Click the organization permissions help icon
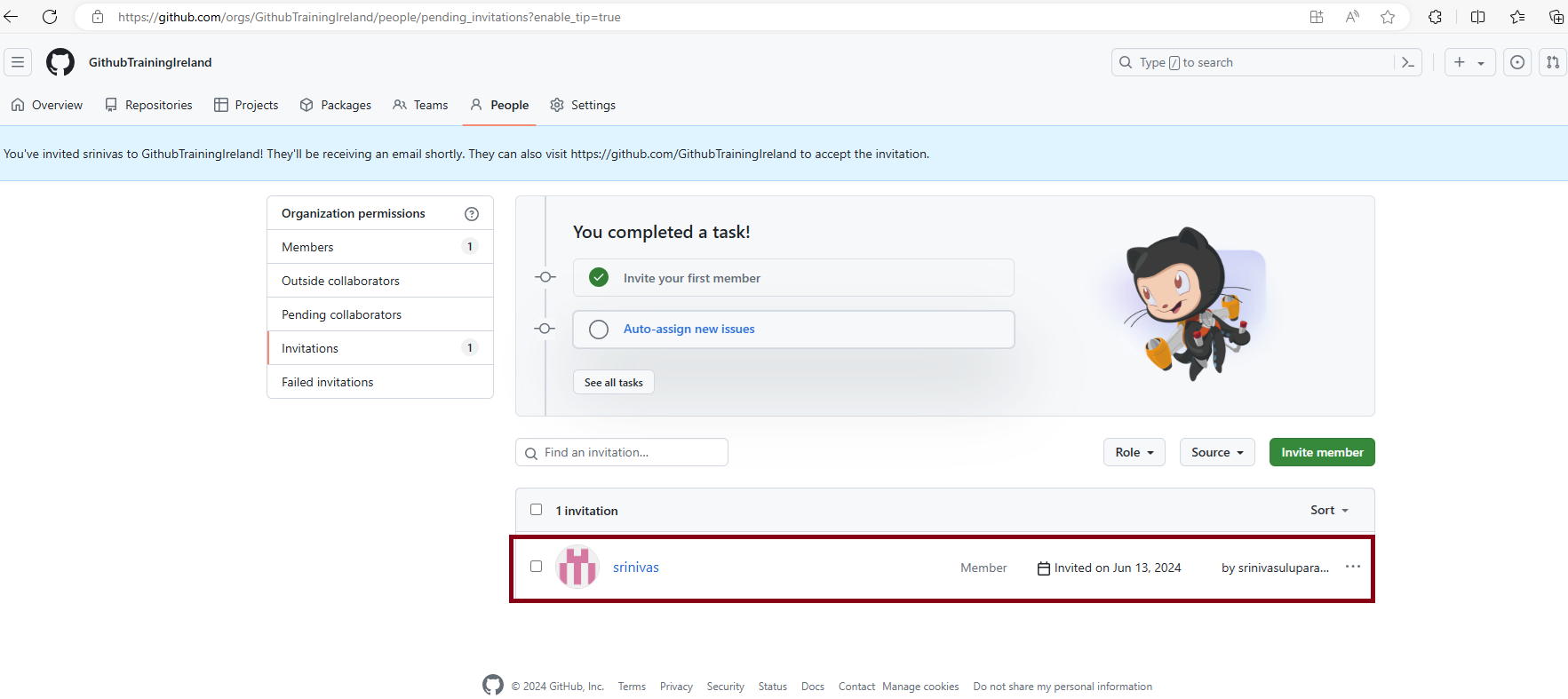Viewport: 1568px width, 699px height. [x=472, y=214]
